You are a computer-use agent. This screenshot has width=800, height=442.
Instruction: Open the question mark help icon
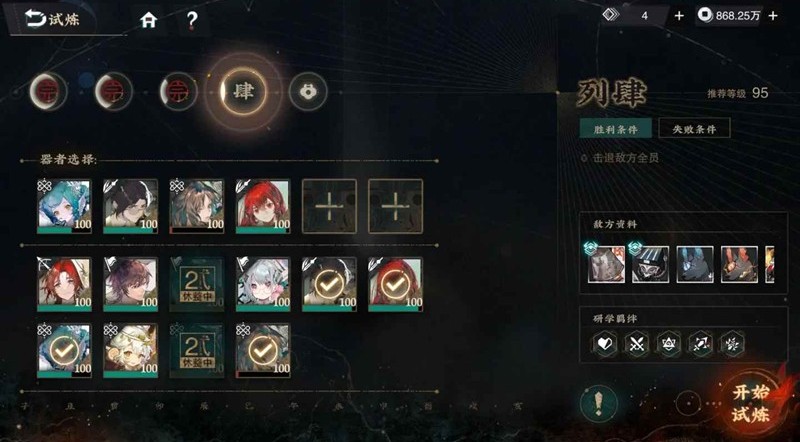tap(192, 20)
